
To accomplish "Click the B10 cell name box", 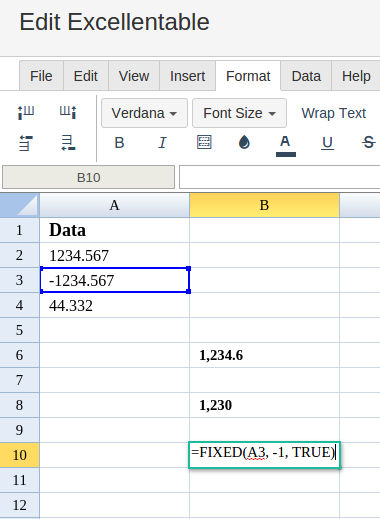I will (x=88, y=177).
